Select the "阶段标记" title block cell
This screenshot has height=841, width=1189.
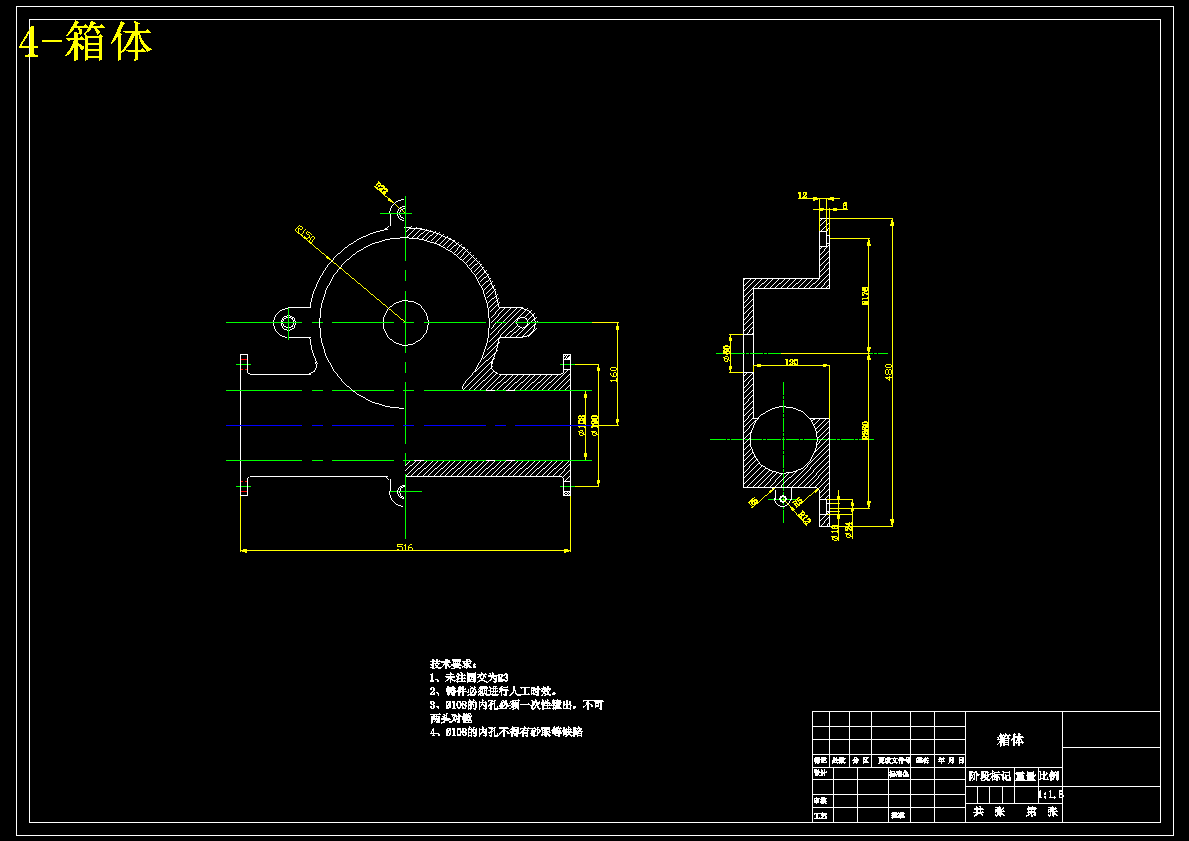[x=990, y=776]
